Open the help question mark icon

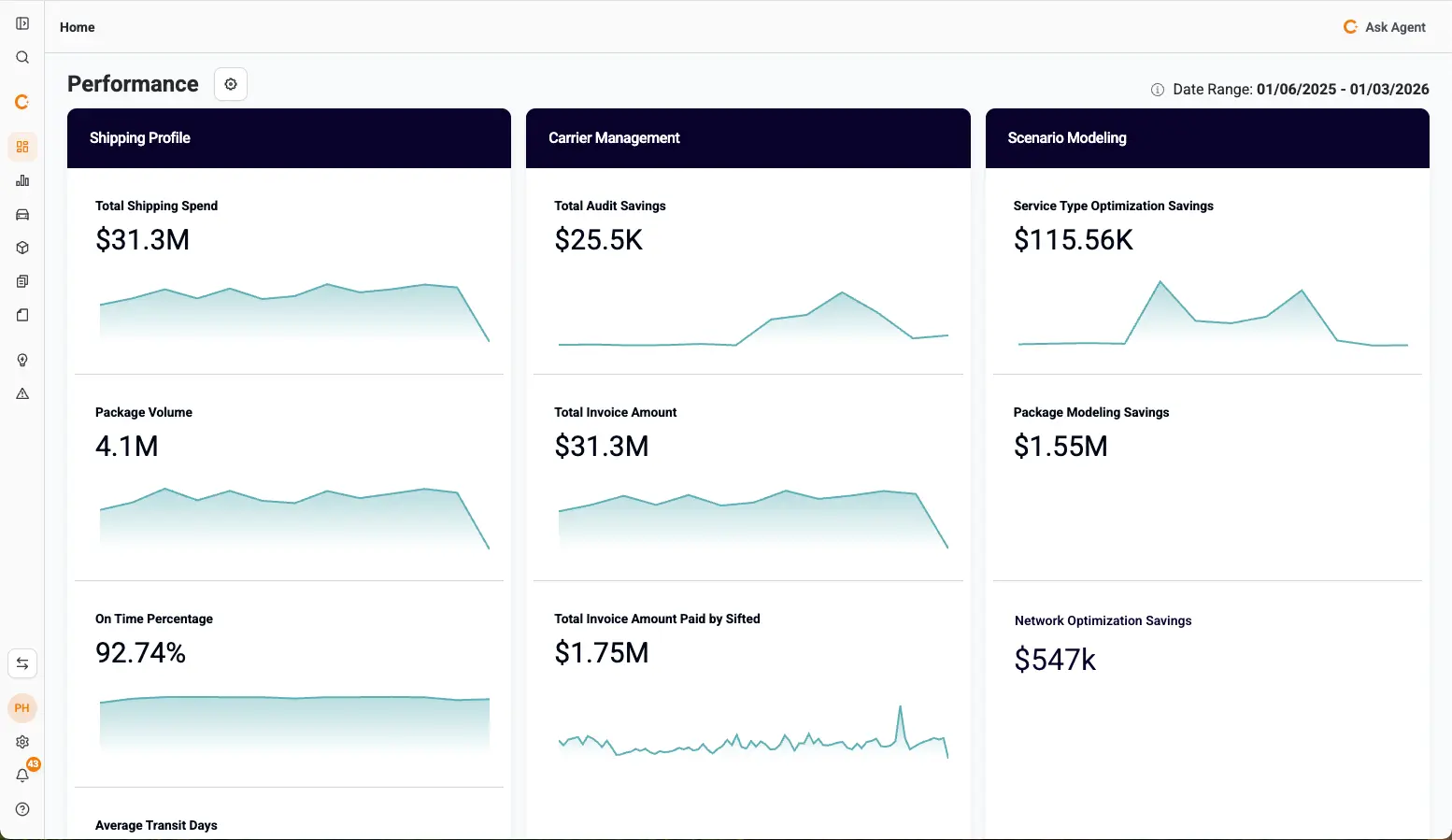22,809
